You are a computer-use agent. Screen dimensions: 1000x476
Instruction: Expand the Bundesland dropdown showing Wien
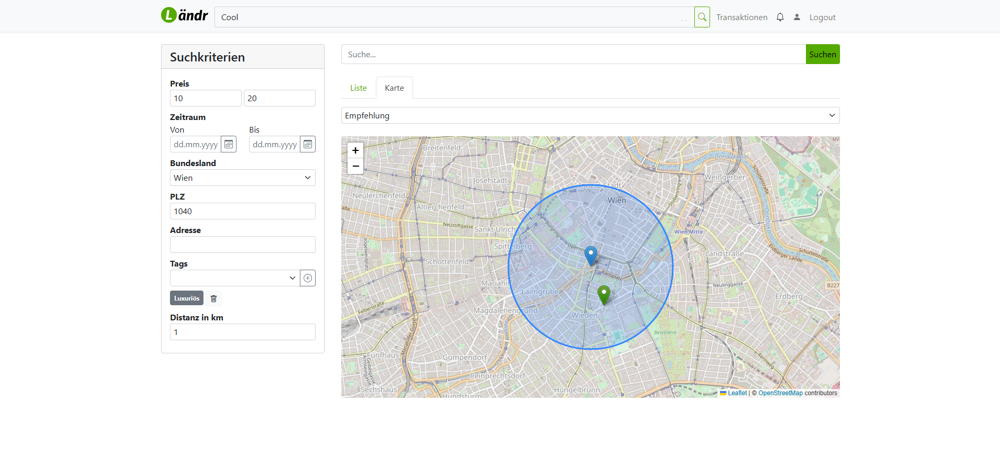[243, 177]
